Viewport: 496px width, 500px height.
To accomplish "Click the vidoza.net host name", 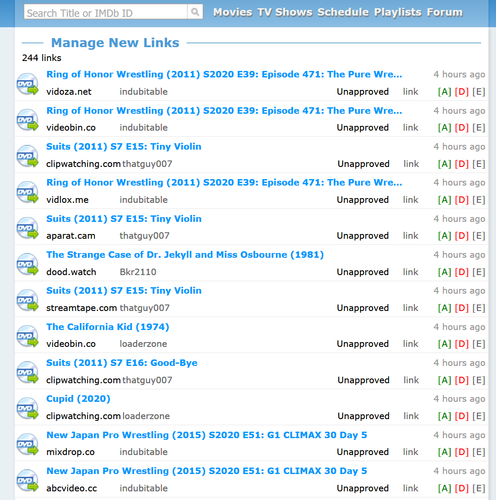I will pyautogui.click(x=69, y=92).
